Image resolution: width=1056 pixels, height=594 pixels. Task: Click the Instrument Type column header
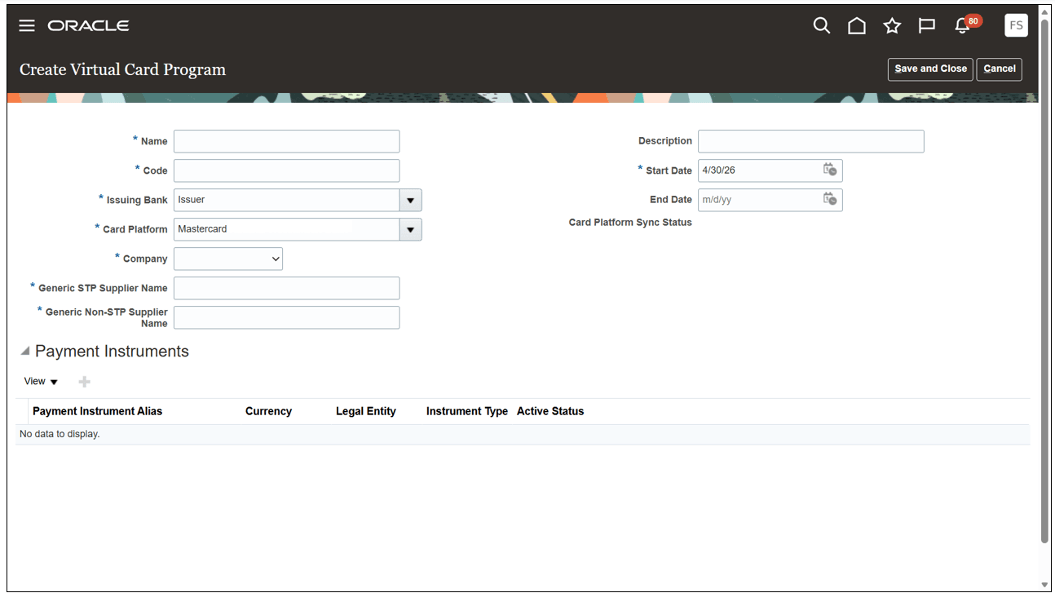467,411
